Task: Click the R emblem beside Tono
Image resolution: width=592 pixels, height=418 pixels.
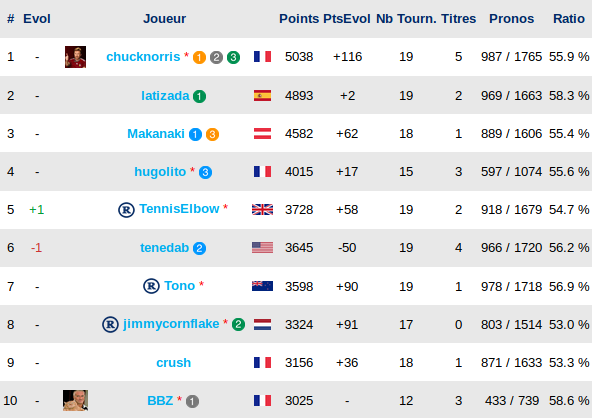Action: (151, 286)
